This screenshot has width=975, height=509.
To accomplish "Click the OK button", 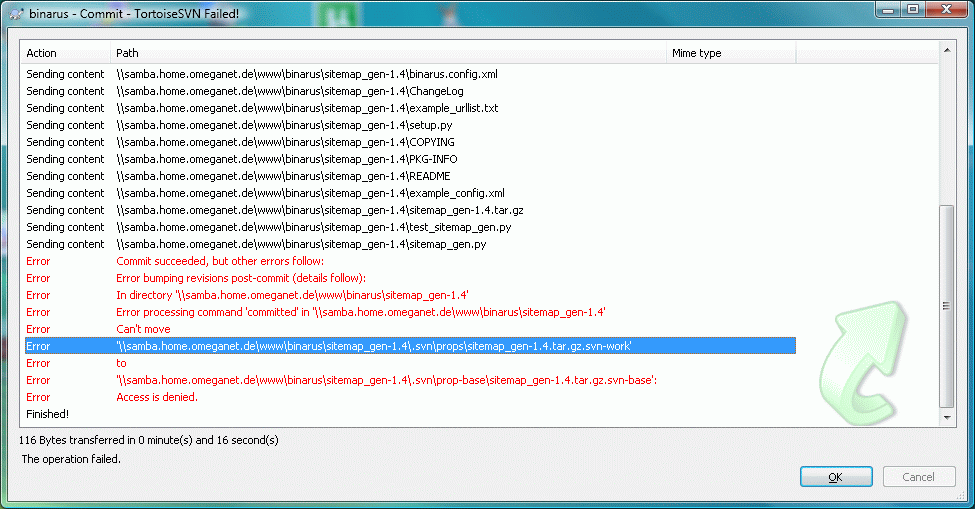I will [x=836, y=477].
